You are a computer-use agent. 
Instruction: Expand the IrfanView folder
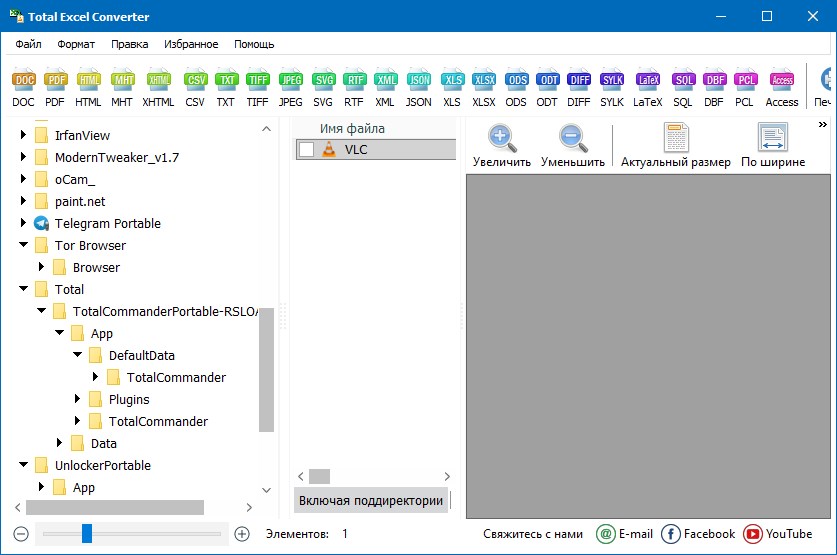[23, 134]
